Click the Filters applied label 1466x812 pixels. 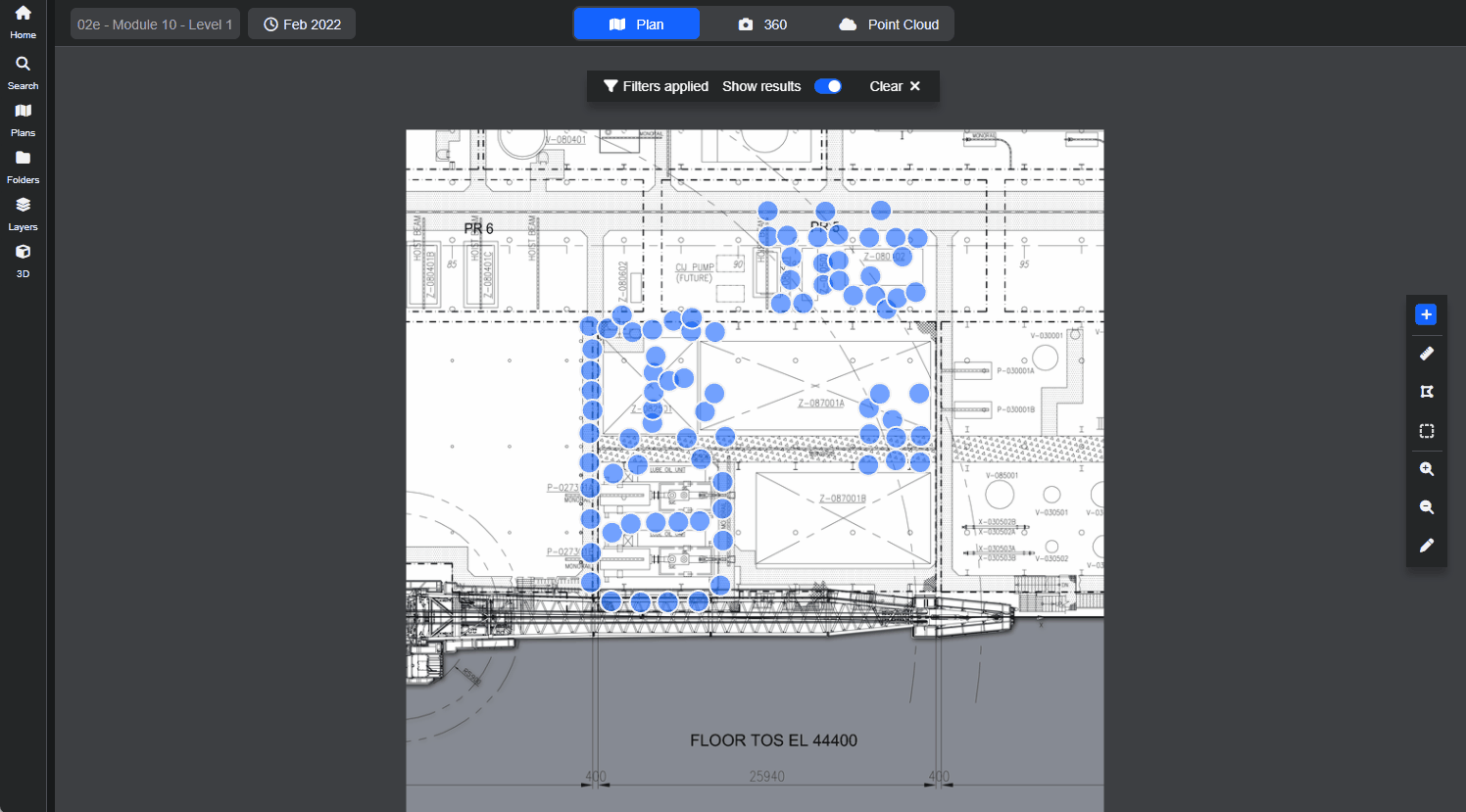tap(665, 86)
